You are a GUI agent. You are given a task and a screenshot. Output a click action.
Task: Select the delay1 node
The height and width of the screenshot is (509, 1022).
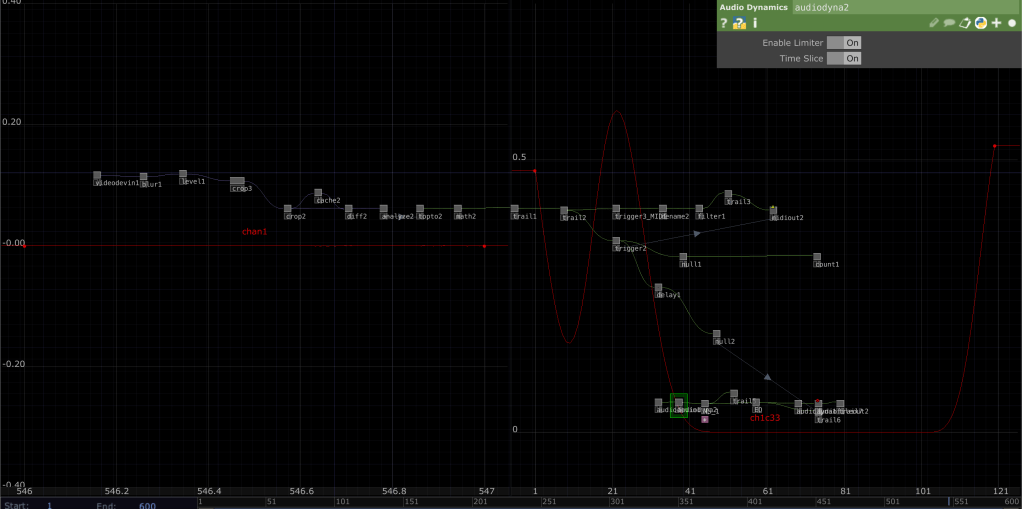[658, 289]
